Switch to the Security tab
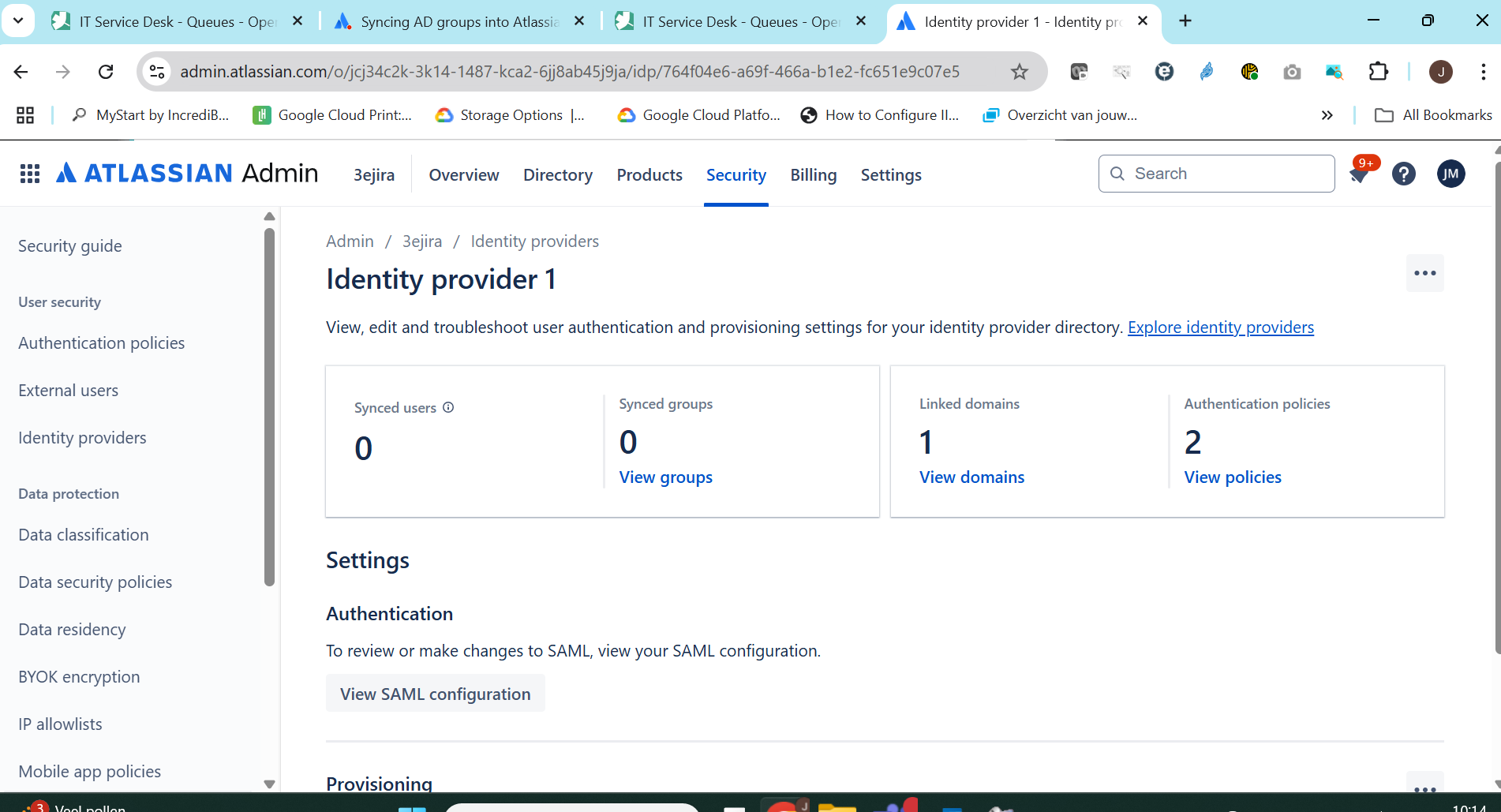The width and height of the screenshot is (1501, 812). tap(736, 174)
